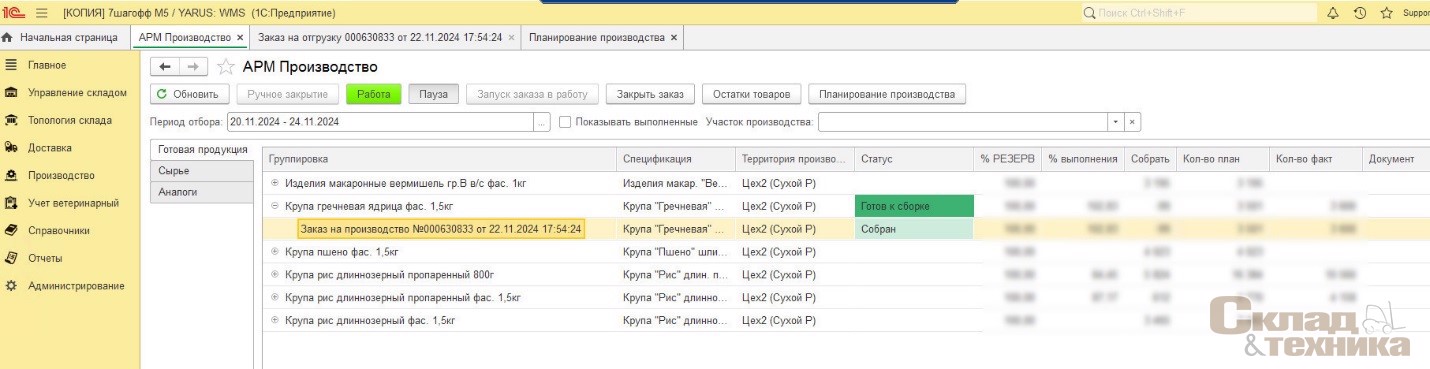The width and height of the screenshot is (1430, 369).
Task: Click the Закрыть заказ button
Action: [650, 94]
